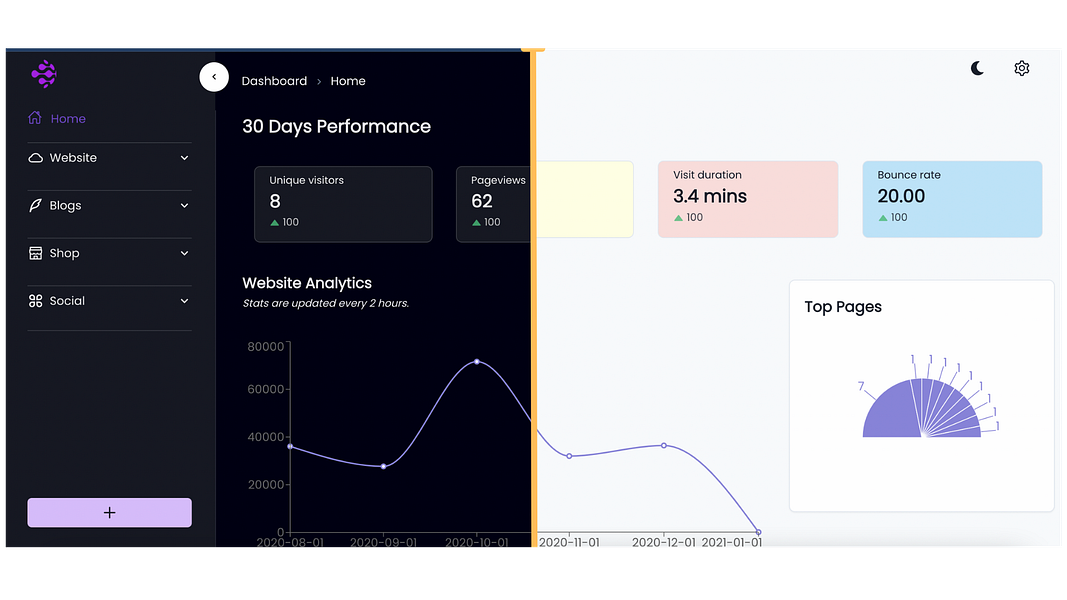Expand the Shop menu chevron
This screenshot has height=600, width=1067.
184,253
